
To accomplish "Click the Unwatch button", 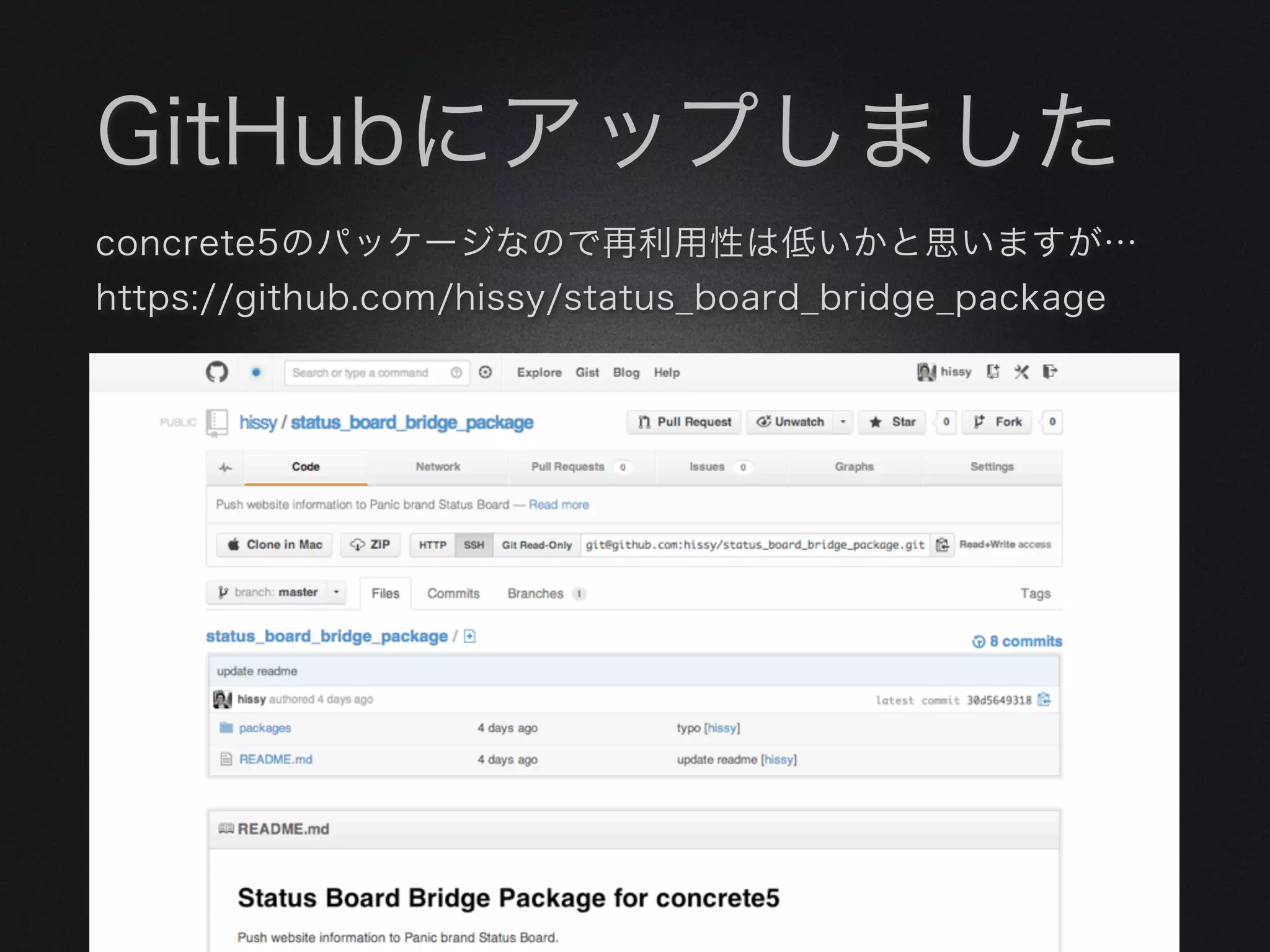I will point(790,422).
